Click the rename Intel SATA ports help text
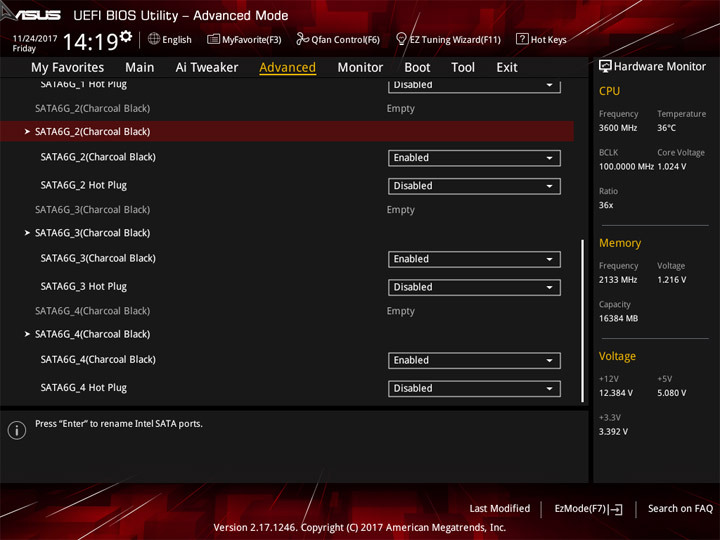 pyautogui.click(x=119, y=424)
